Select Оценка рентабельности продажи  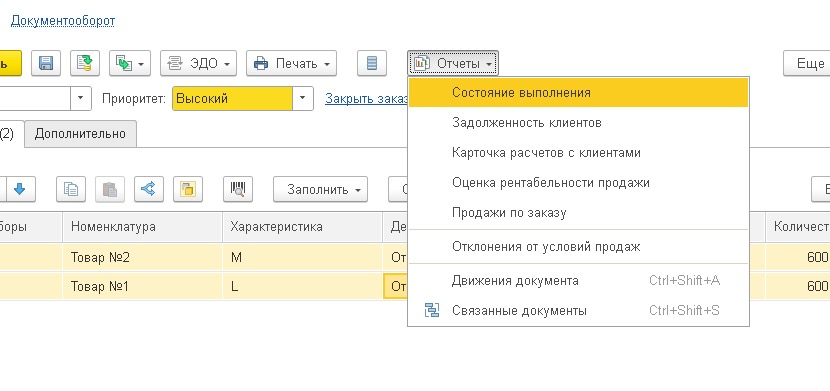tap(578, 183)
